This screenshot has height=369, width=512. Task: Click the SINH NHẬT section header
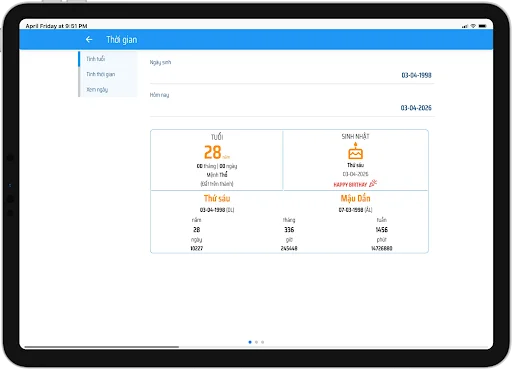(355, 136)
